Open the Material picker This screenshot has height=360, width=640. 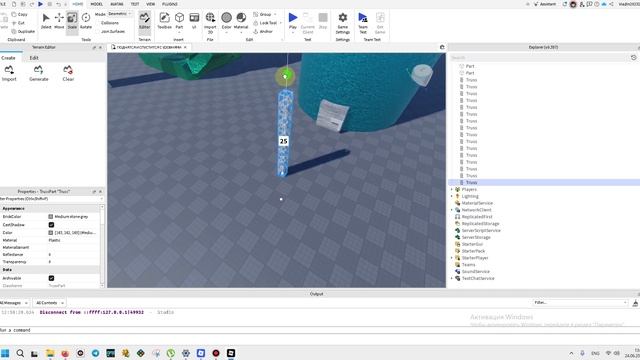click(x=241, y=21)
